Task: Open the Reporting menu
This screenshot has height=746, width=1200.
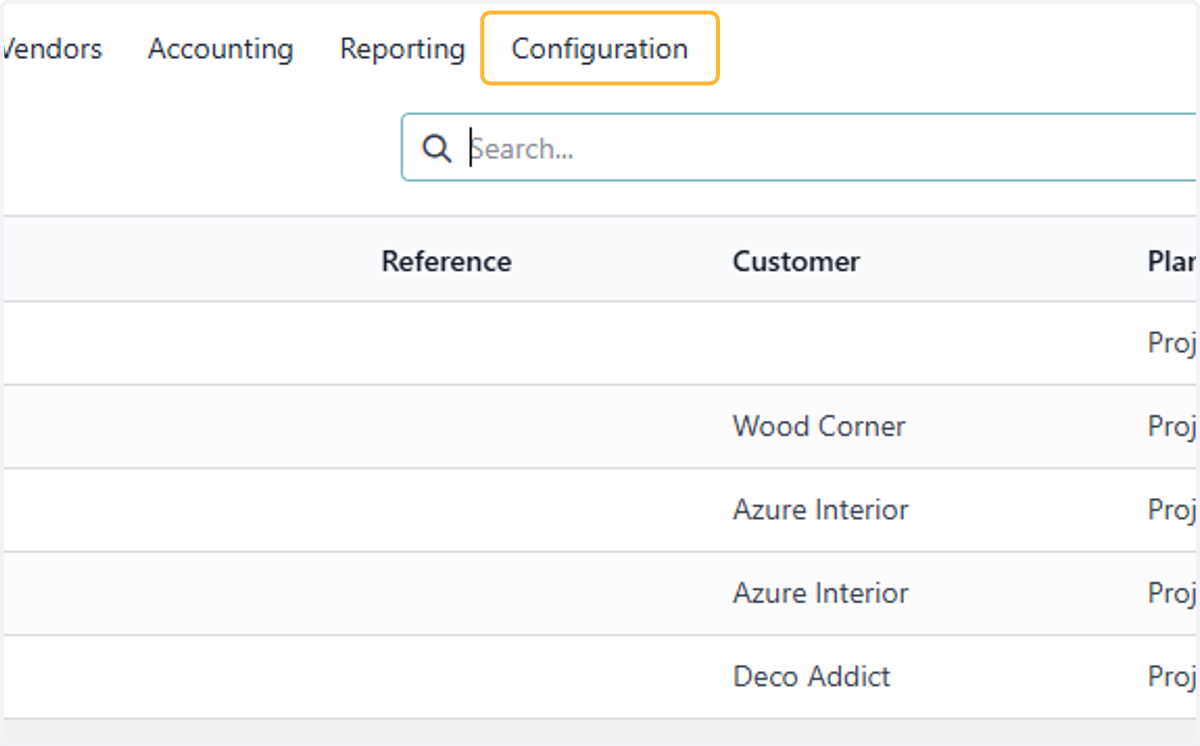Action: tap(402, 48)
